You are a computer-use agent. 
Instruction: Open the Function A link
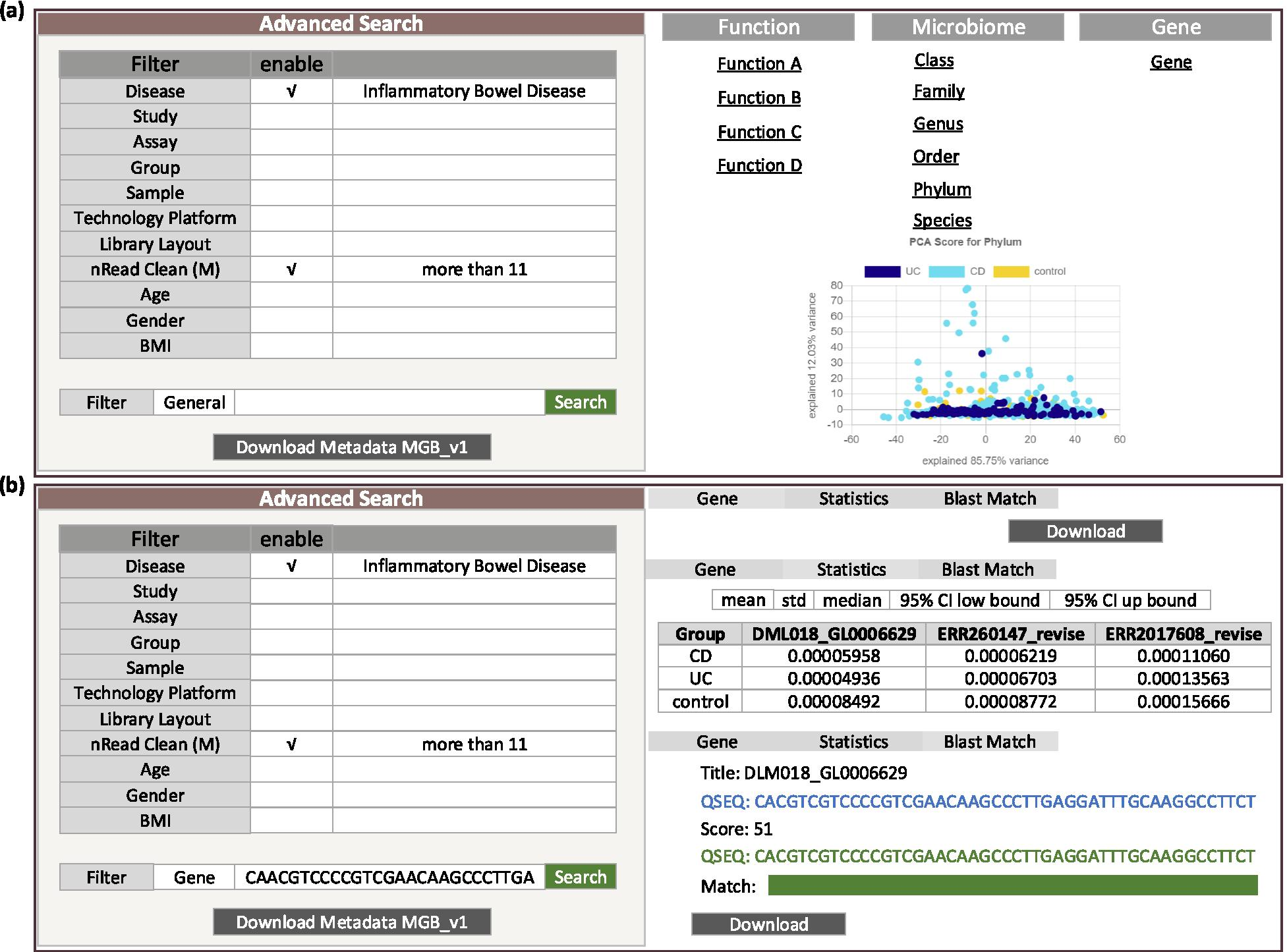pyautogui.click(x=759, y=64)
